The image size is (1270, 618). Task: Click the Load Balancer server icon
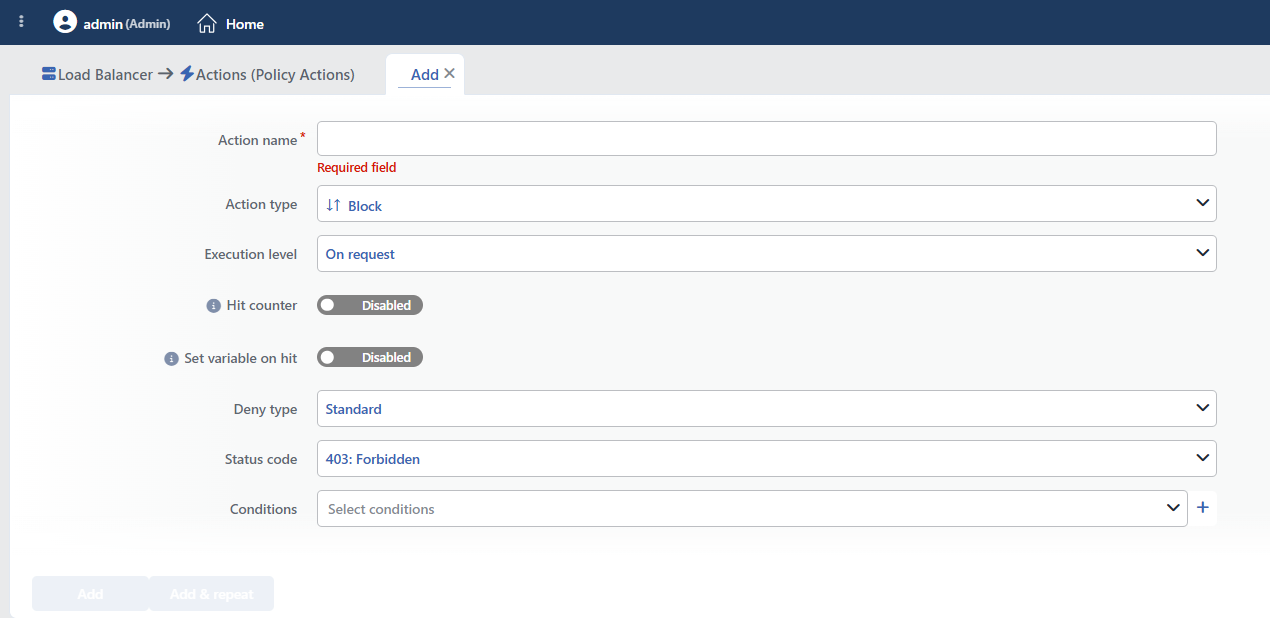click(49, 74)
